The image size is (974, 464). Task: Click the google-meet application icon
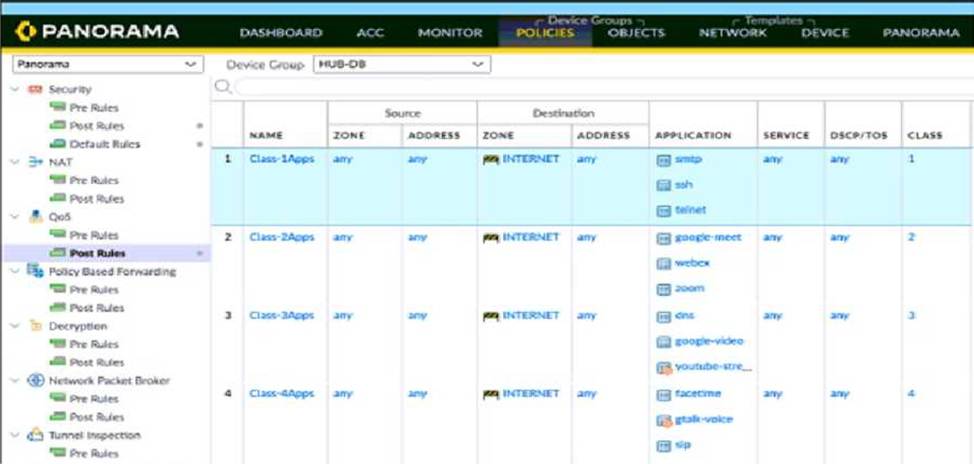pyautogui.click(x=663, y=239)
